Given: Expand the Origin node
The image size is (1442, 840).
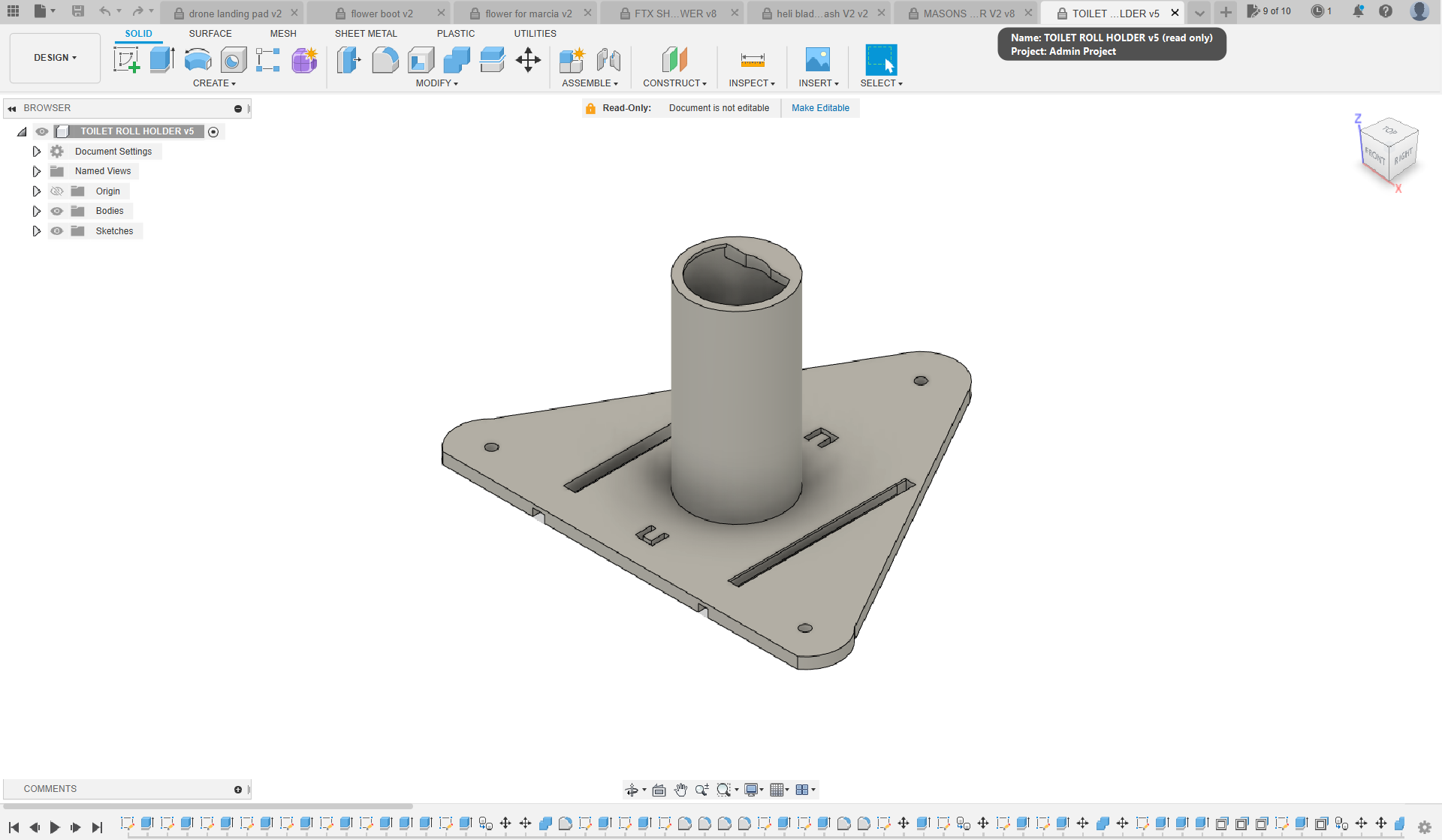Looking at the screenshot, I should pos(36,191).
